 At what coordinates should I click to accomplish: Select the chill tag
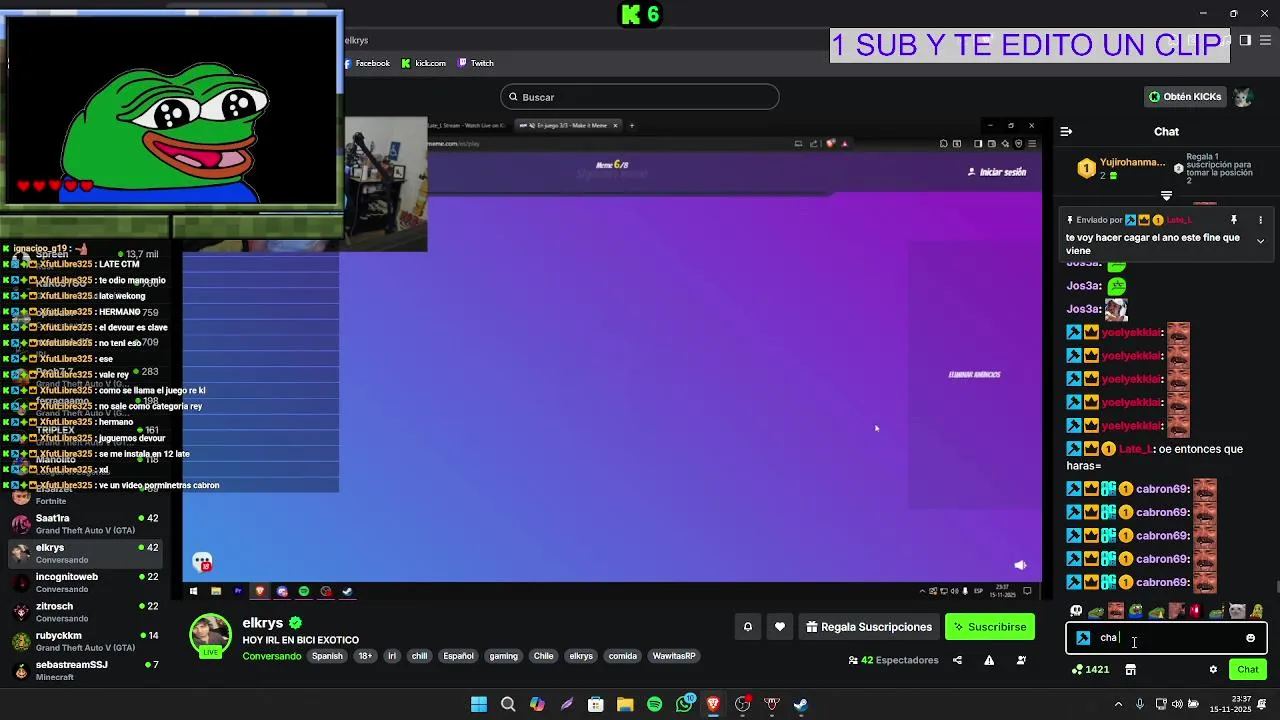point(419,656)
